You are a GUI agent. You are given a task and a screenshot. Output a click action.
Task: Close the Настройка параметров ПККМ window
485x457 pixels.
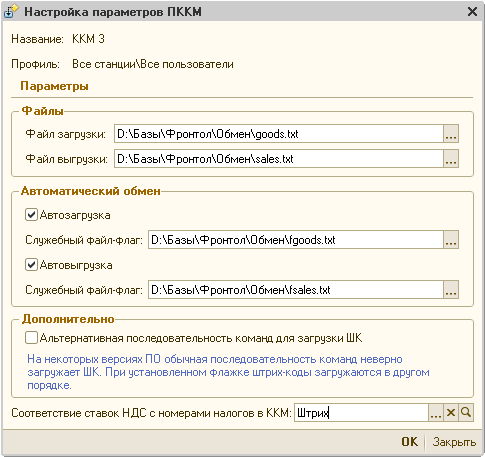pyautogui.click(x=472, y=12)
